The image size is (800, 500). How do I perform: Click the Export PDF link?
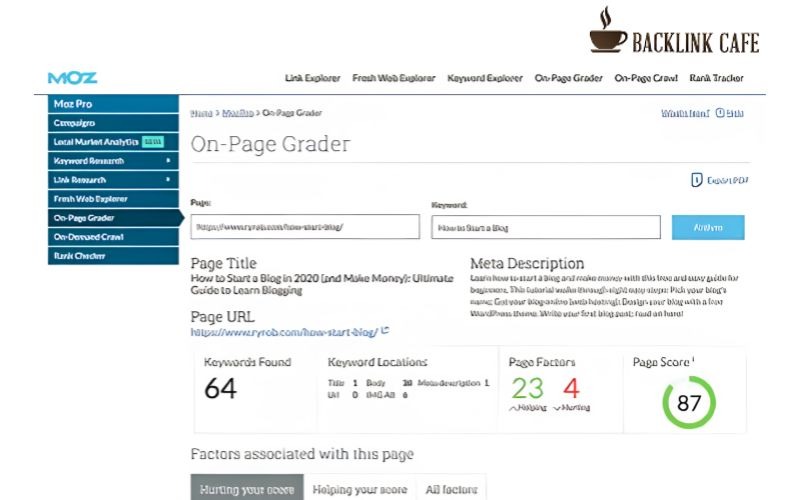click(727, 180)
